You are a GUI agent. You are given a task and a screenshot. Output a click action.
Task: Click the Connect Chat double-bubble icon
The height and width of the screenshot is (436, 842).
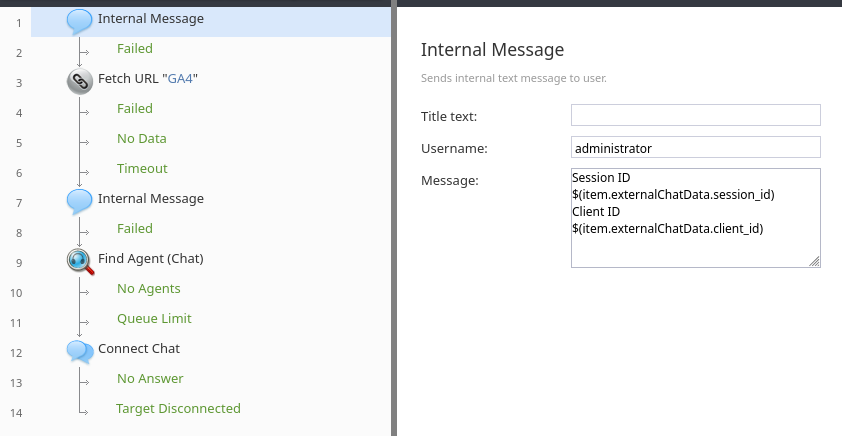(x=80, y=352)
